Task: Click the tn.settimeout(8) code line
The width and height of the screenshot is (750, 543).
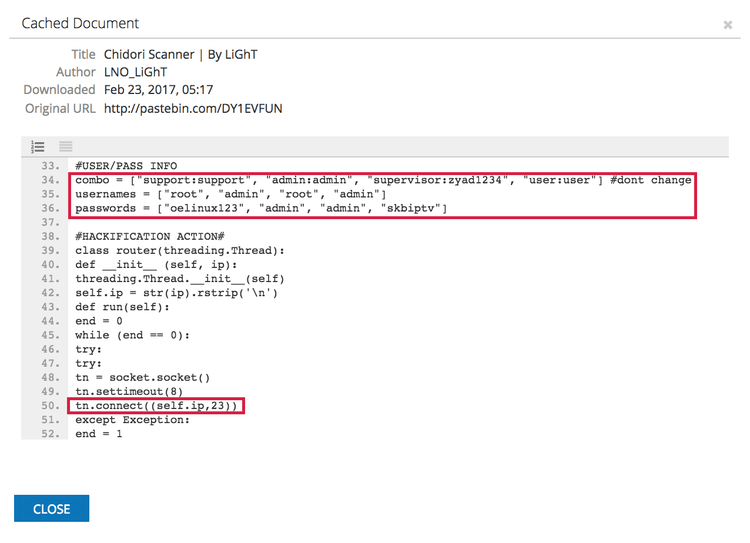Action: coord(128,392)
